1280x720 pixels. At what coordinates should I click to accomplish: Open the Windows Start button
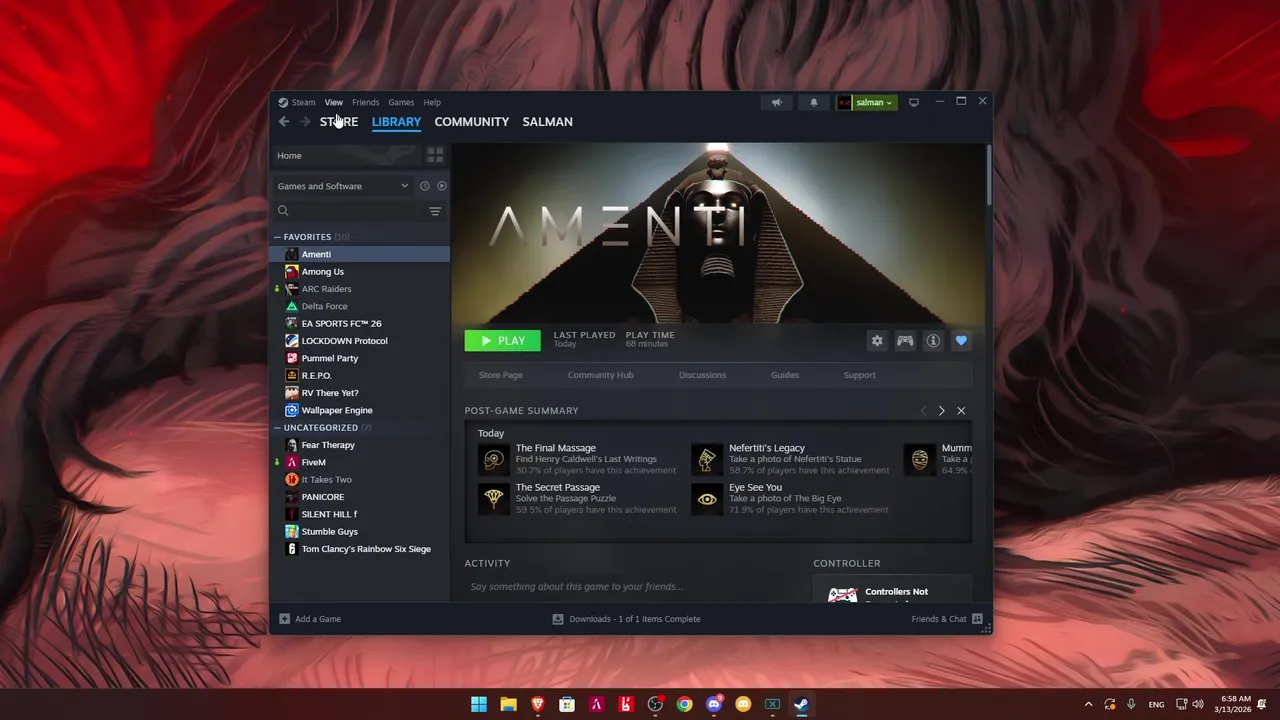(x=479, y=704)
